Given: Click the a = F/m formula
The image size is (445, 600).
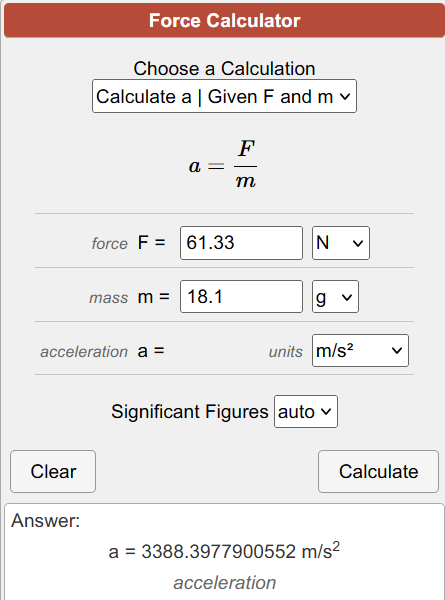Looking at the screenshot, I should coord(223,165).
